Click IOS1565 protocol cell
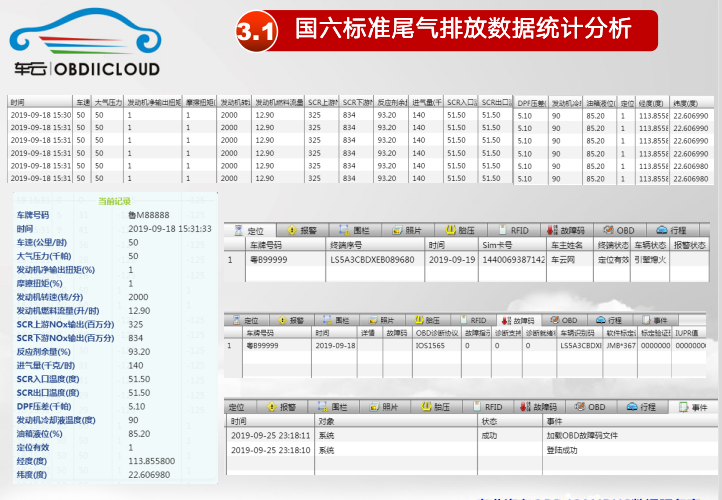Screen dimensions: 722x500 pos(437,345)
